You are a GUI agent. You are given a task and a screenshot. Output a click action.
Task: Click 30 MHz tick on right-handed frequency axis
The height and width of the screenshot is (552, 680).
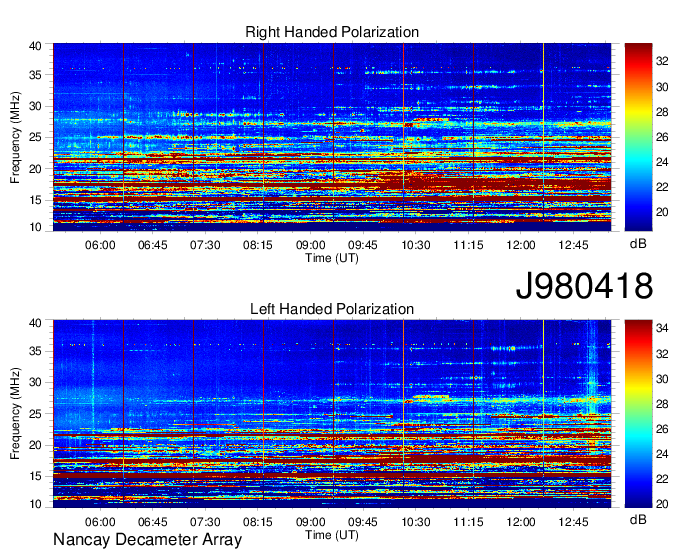click(x=35, y=106)
